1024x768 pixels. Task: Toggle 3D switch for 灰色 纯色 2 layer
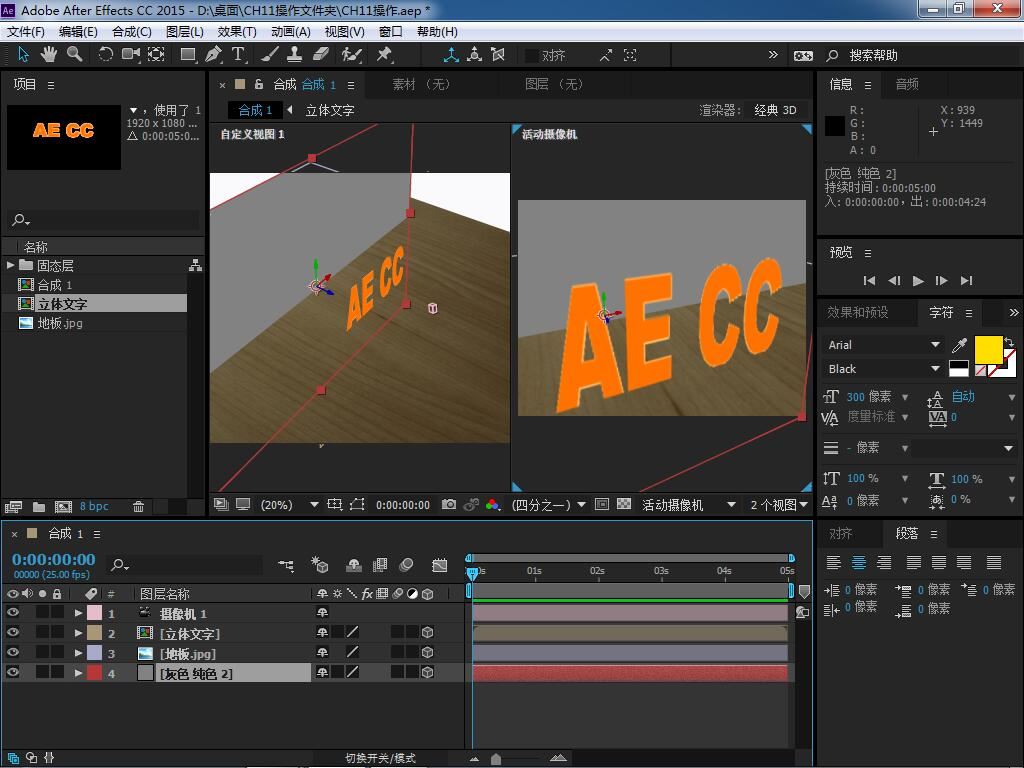click(x=428, y=671)
